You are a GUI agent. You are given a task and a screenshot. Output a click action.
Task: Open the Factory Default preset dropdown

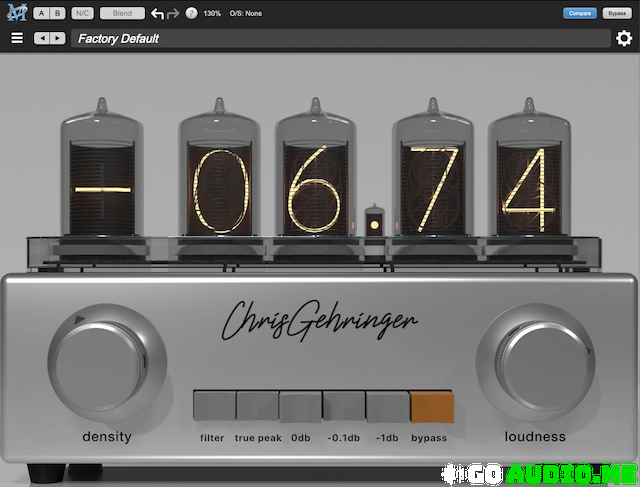(340, 39)
